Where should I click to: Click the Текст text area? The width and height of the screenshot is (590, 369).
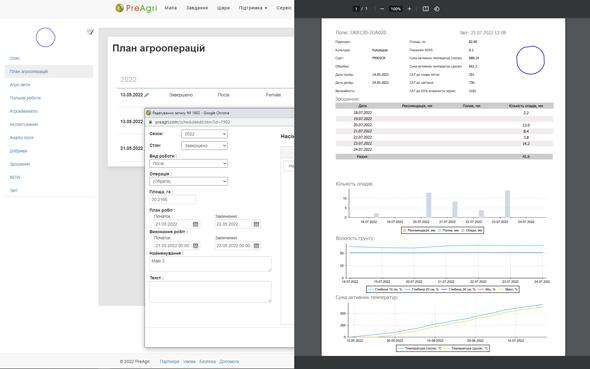click(x=210, y=292)
